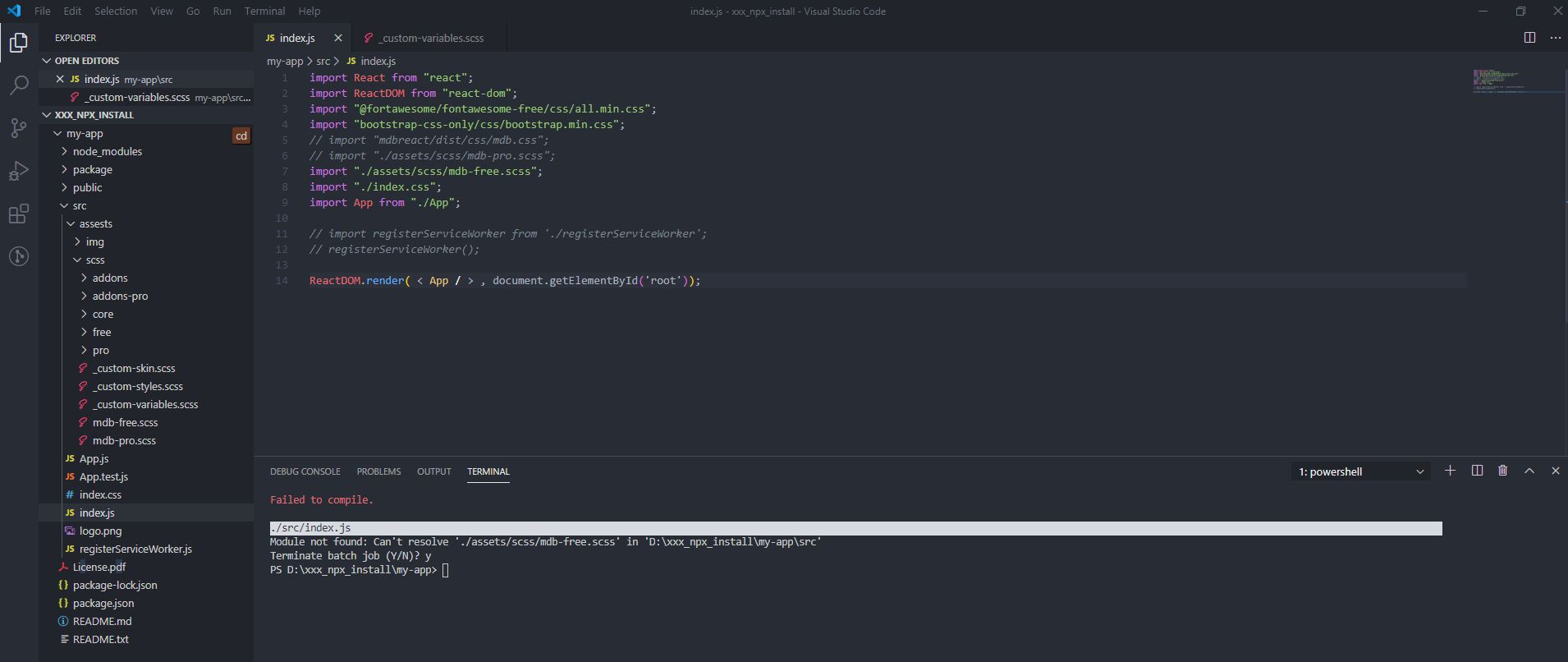Split the editor to the right
Screen dimensions: 1568x662
[x=1529, y=38]
